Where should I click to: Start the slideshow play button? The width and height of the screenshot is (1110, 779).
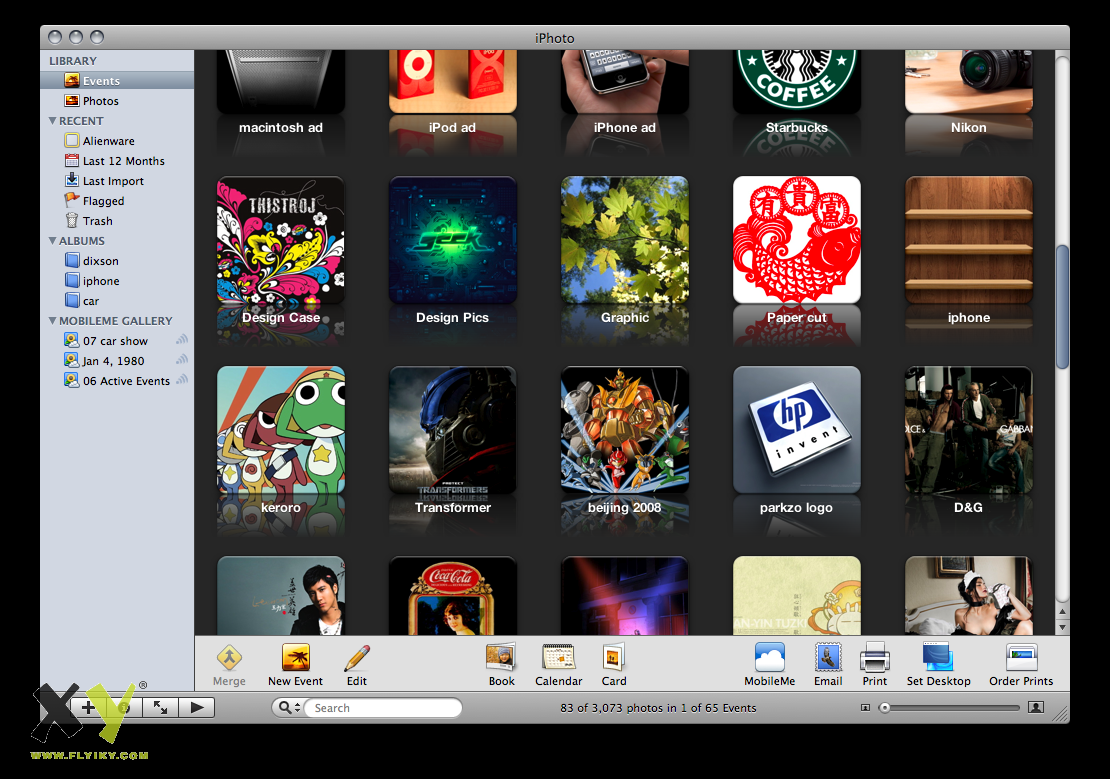click(197, 707)
